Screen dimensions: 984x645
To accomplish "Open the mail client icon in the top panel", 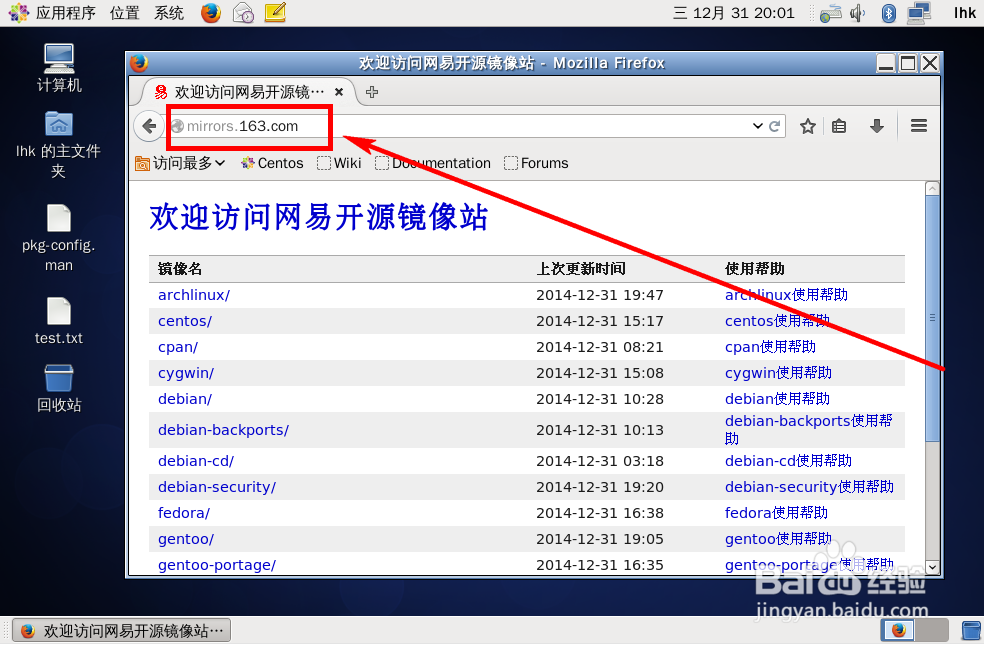I will pos(243,13).
